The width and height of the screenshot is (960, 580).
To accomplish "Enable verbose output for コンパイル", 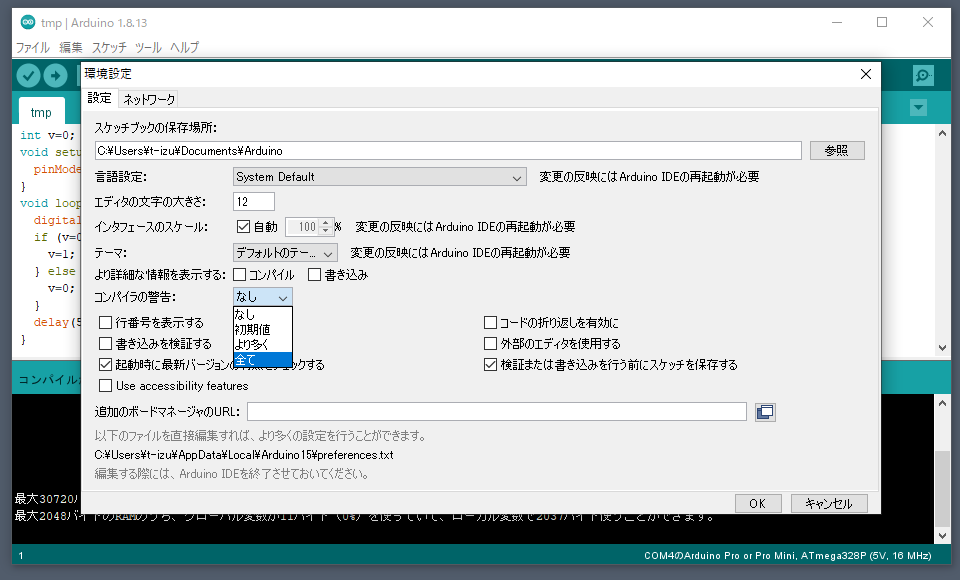I will pyautogui.click(x=240, y=275).
